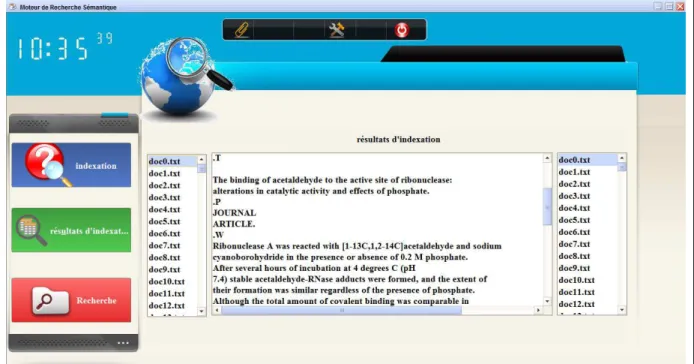The image size is (694, 364).
Task: Click the line starting 'Ribonuclease A was reacted'
Action: tap(357, 246)
